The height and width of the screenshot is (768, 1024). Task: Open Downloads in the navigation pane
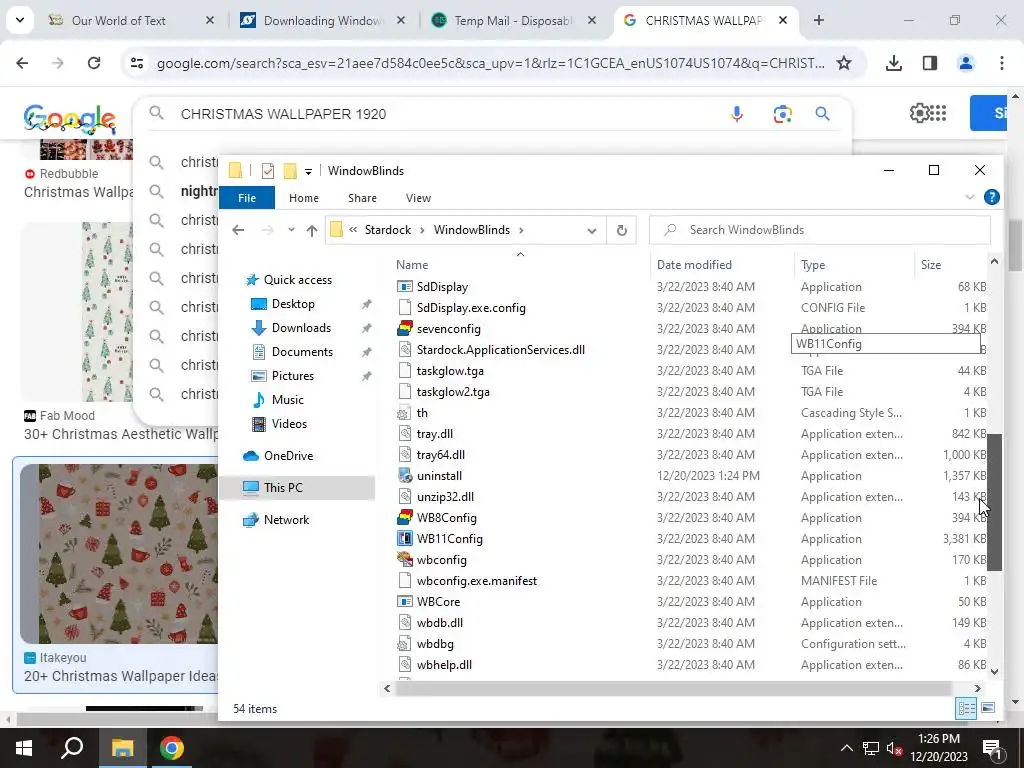(301, 328)
